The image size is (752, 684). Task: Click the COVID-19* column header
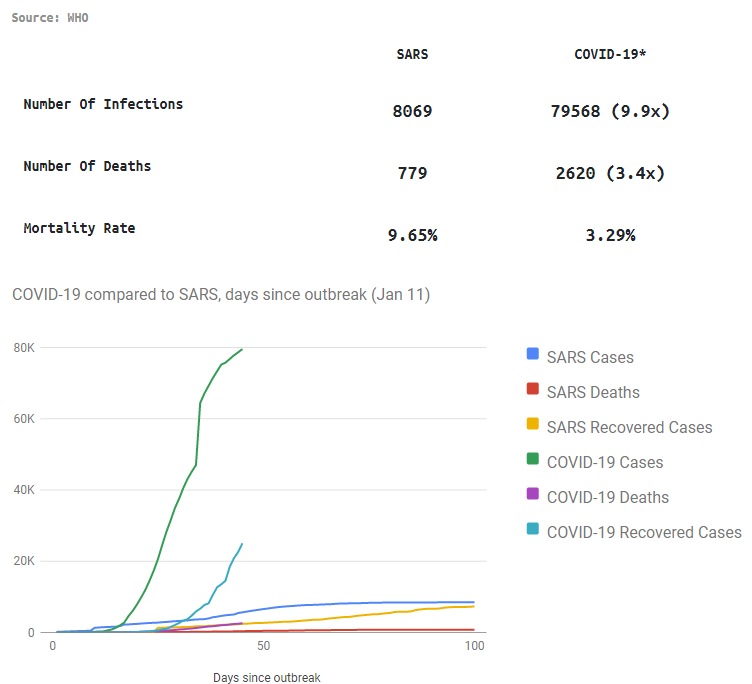pyautogui.click(x=610, y=54)
